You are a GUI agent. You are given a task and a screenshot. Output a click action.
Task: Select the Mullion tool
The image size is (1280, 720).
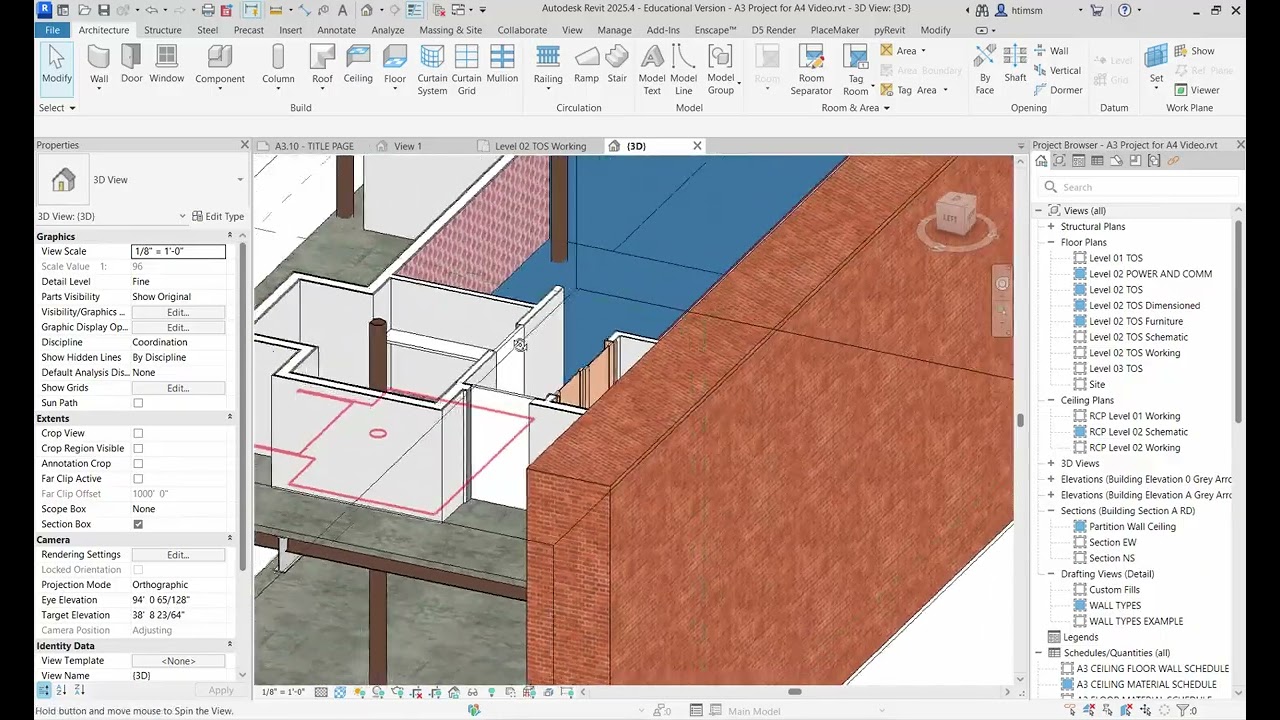pyautogui.click(x=502, y=65)
